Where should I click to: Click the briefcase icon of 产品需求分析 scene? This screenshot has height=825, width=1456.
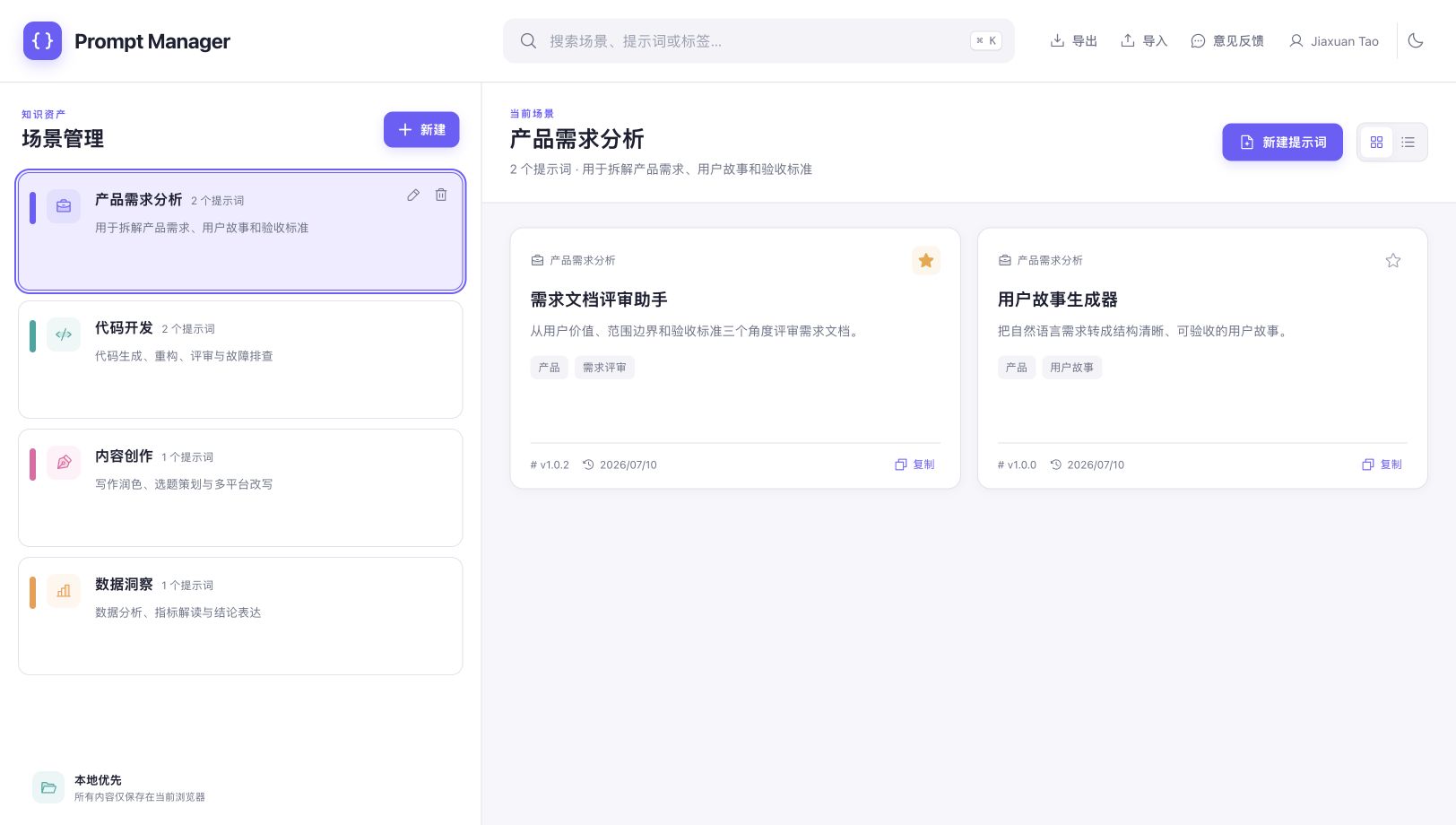point(64,206)
